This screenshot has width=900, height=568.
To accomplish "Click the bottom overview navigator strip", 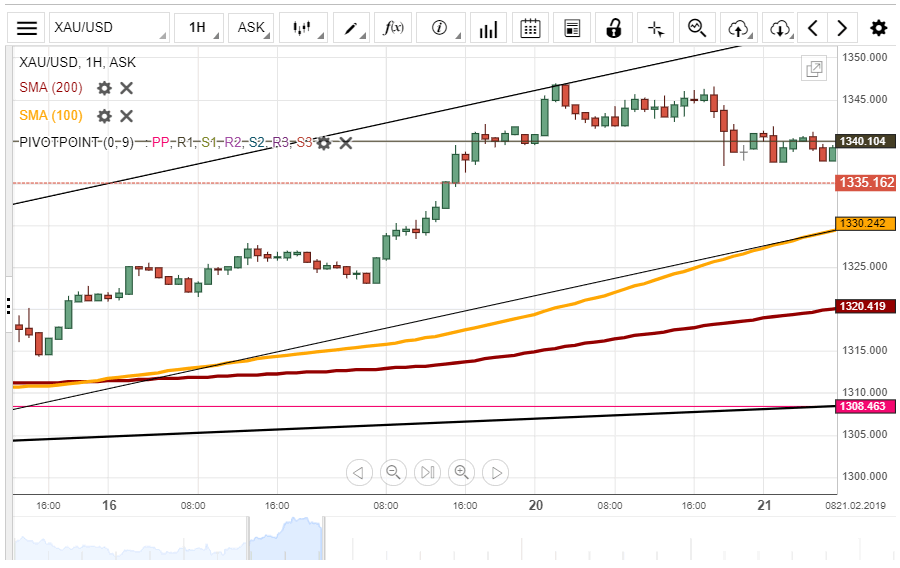I will tap(420, 540).
